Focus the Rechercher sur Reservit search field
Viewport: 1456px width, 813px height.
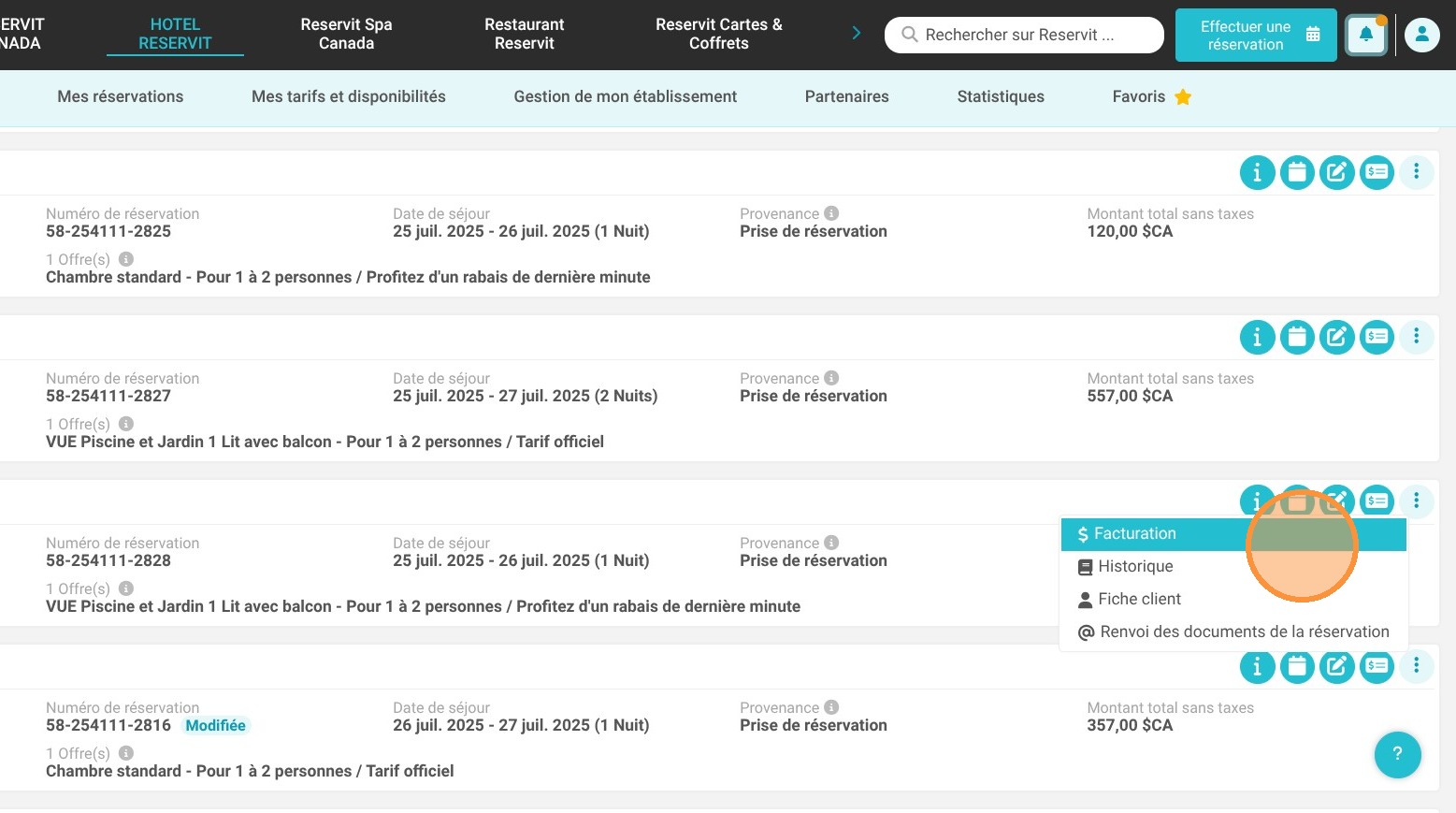1024,35
